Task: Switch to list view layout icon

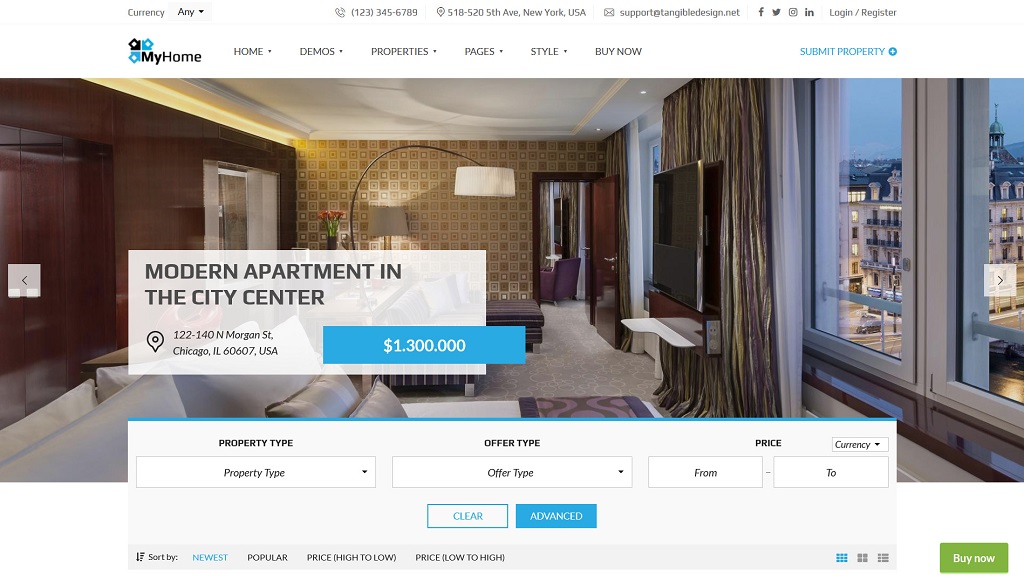Action: (883, 557)
